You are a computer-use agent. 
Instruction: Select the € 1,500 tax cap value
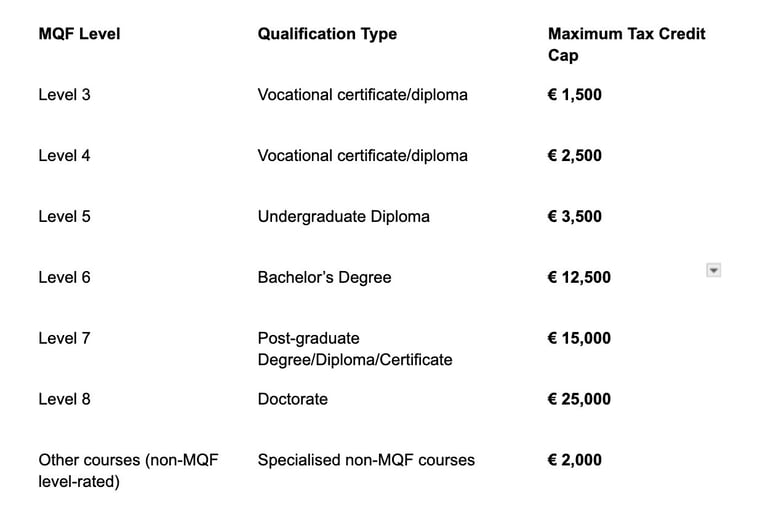pyautogui.click(x=575, y=95)
